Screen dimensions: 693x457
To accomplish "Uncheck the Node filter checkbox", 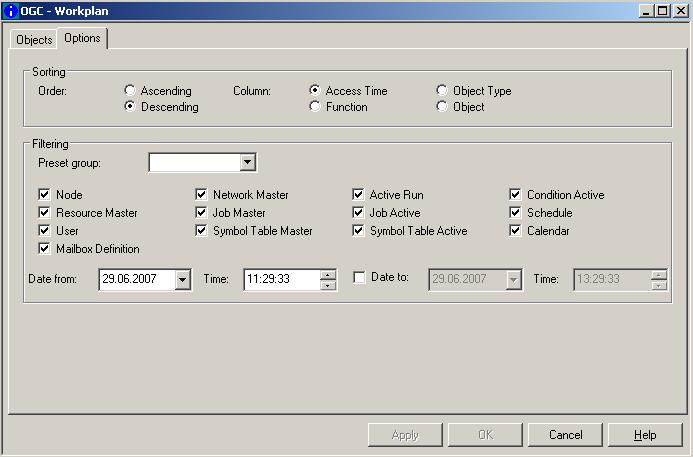I will tap(44, 195).
